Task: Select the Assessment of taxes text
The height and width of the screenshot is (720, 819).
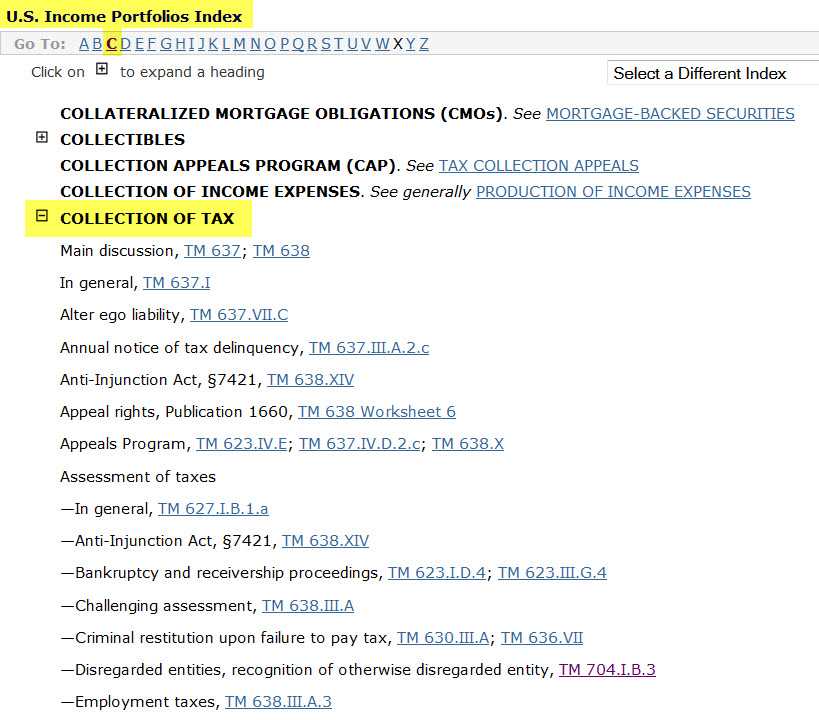Action: [138, 477]
